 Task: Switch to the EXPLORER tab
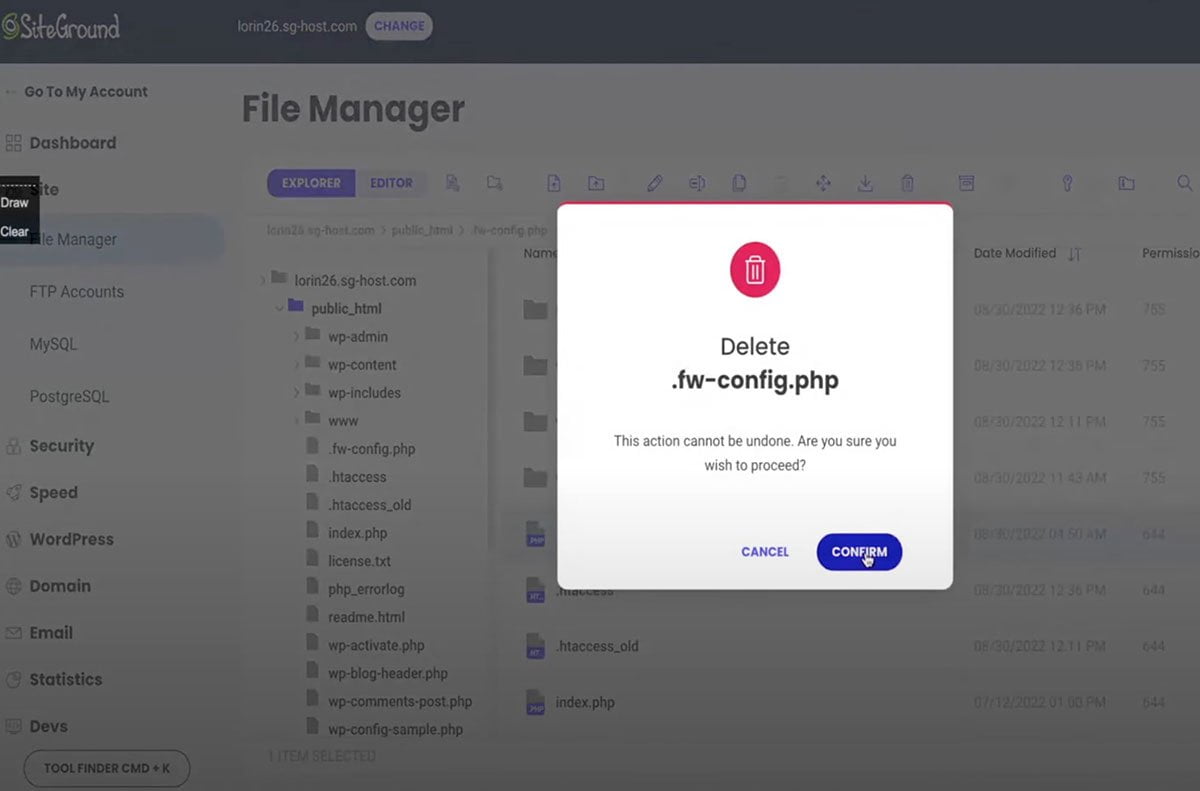(311, 183)
